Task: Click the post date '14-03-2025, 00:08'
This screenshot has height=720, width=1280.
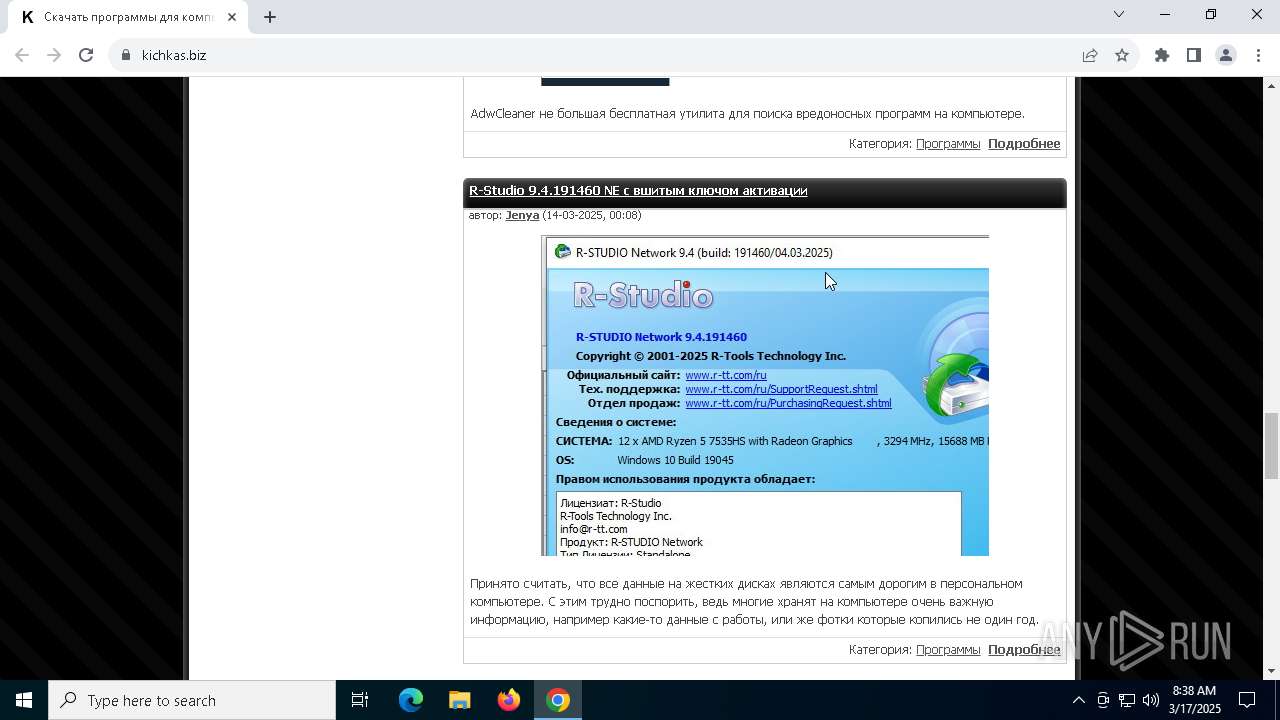Action: pos(592,215)
